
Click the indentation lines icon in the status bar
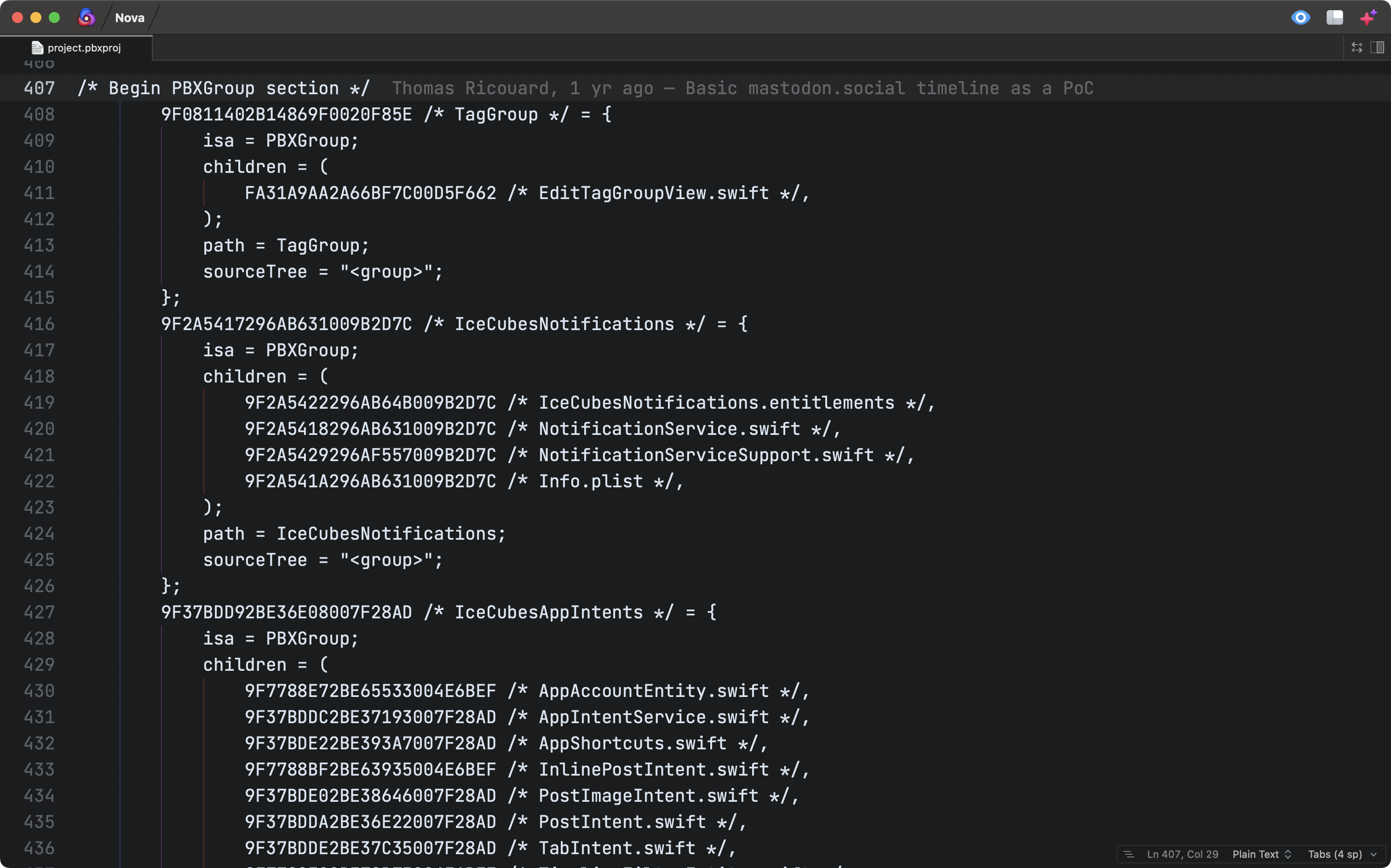tap(1130, 854)
